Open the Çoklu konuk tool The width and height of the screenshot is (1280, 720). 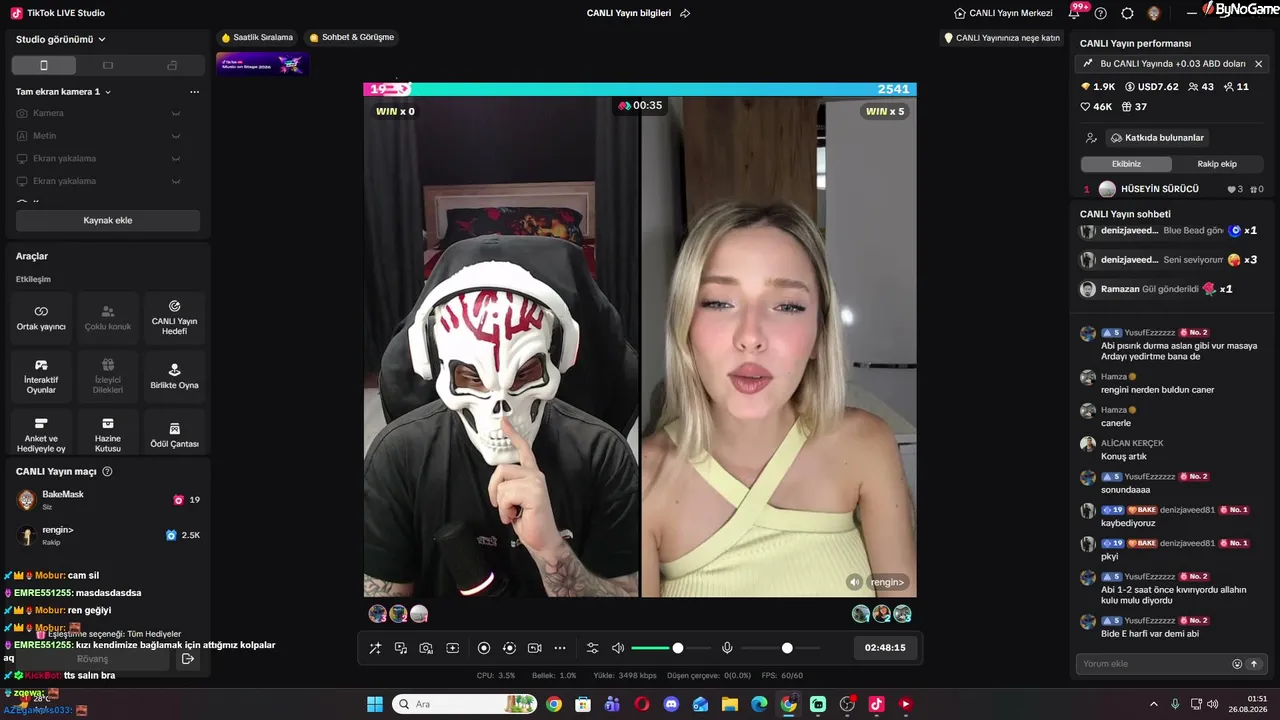[x=108, y=318]
